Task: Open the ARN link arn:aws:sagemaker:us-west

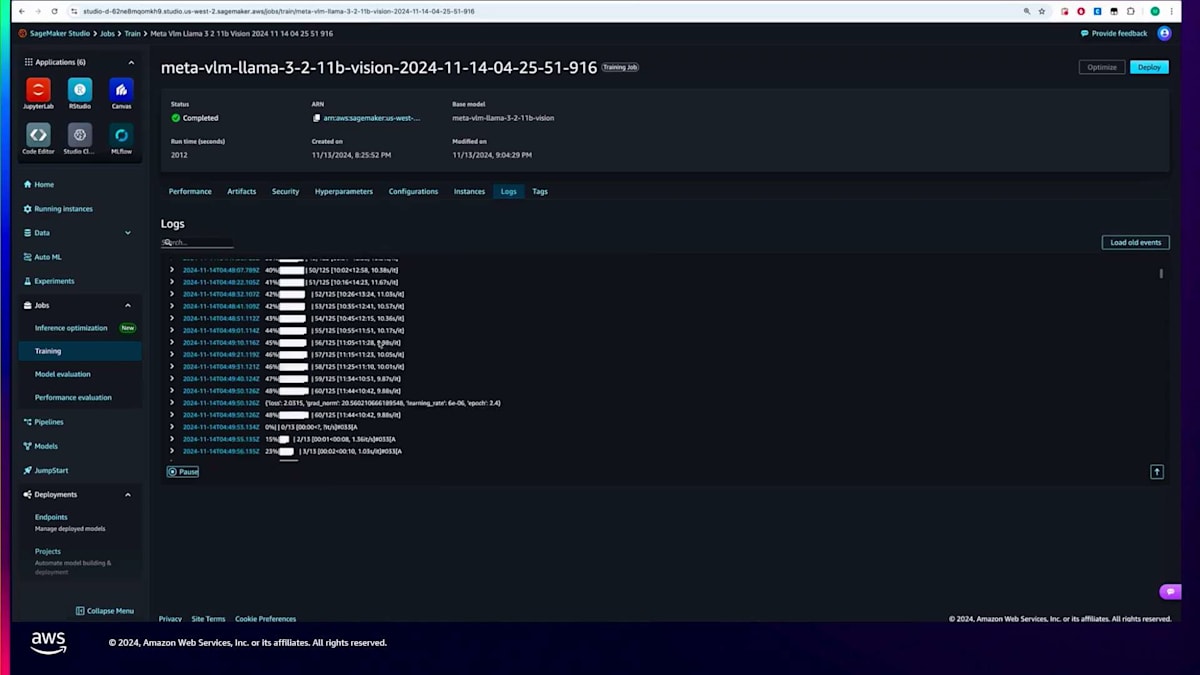Action: click(x=371, y=118)
